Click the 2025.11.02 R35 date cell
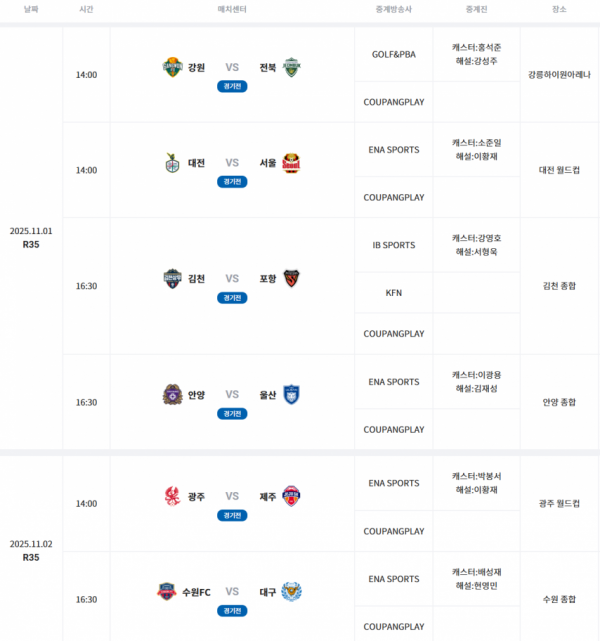This screenshot has width=600, height=641. 31,550
